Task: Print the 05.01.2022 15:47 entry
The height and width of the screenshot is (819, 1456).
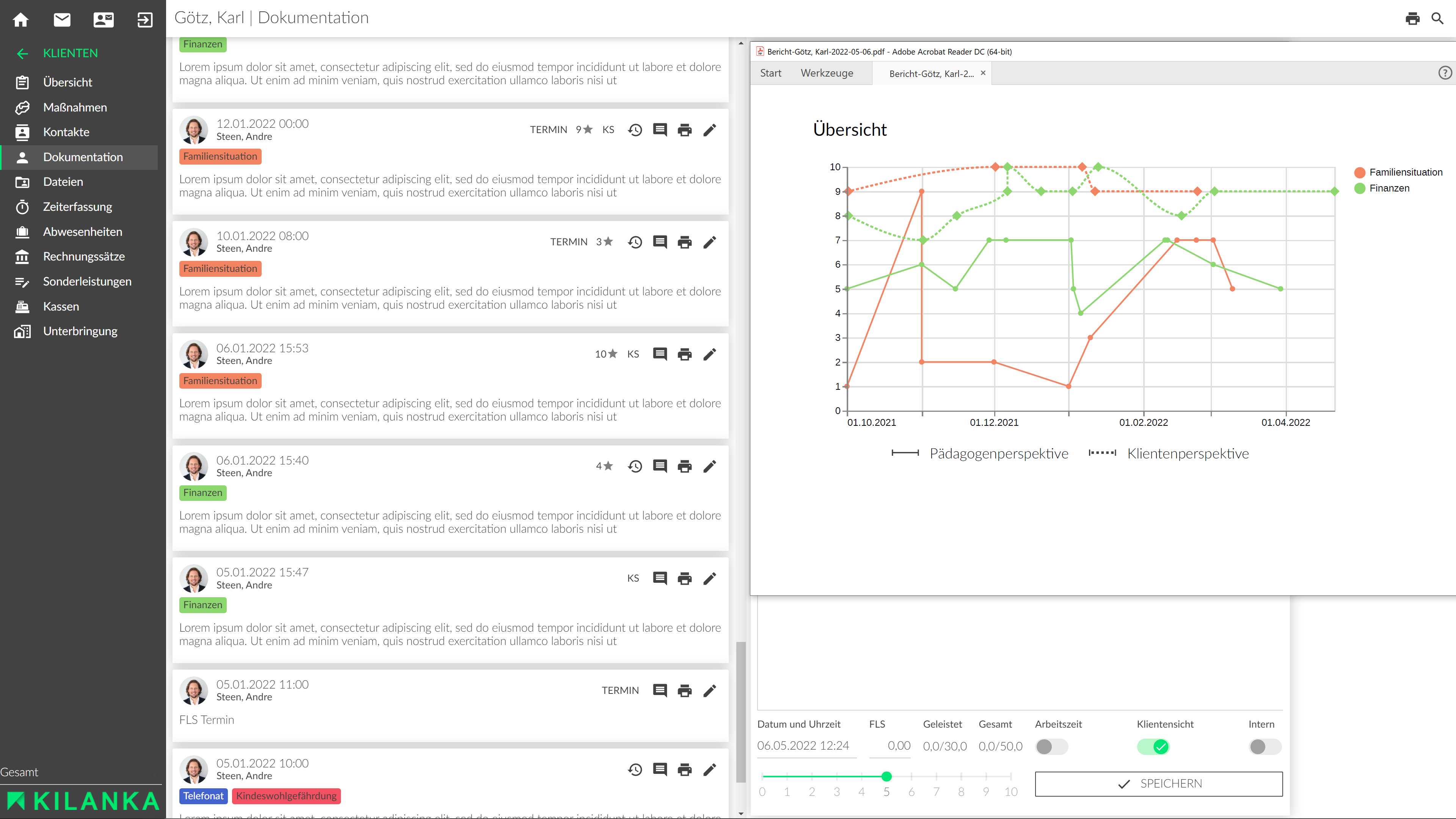Action: [x=684, y=578]
